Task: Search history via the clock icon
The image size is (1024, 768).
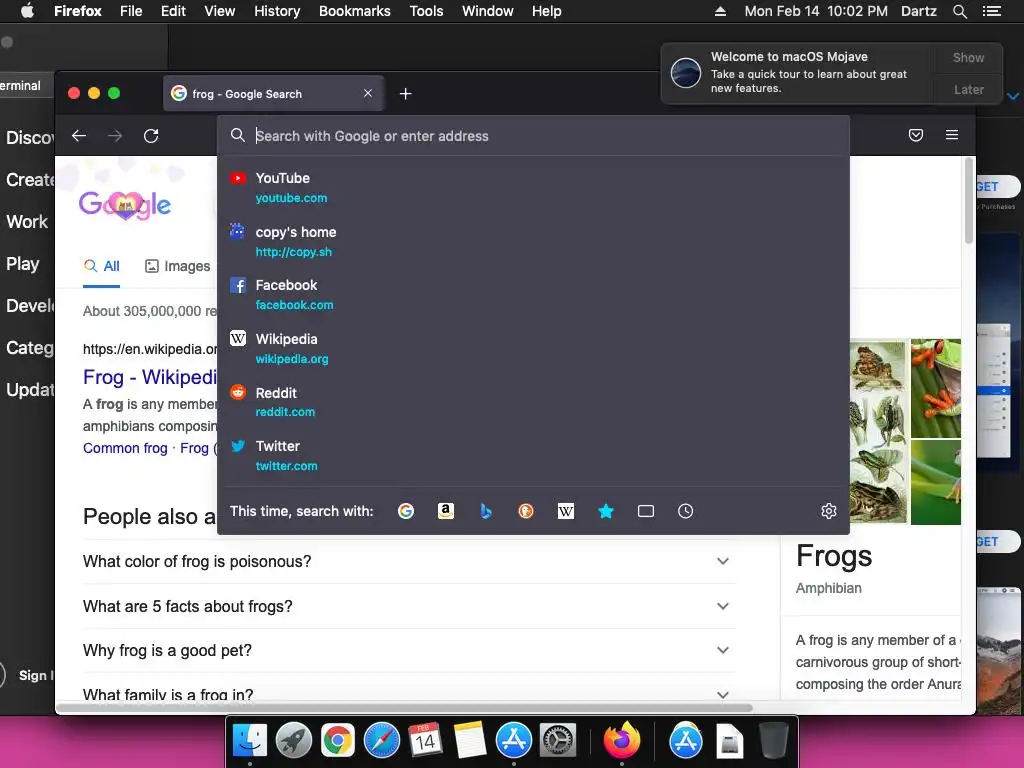Action: coord(685,511)
